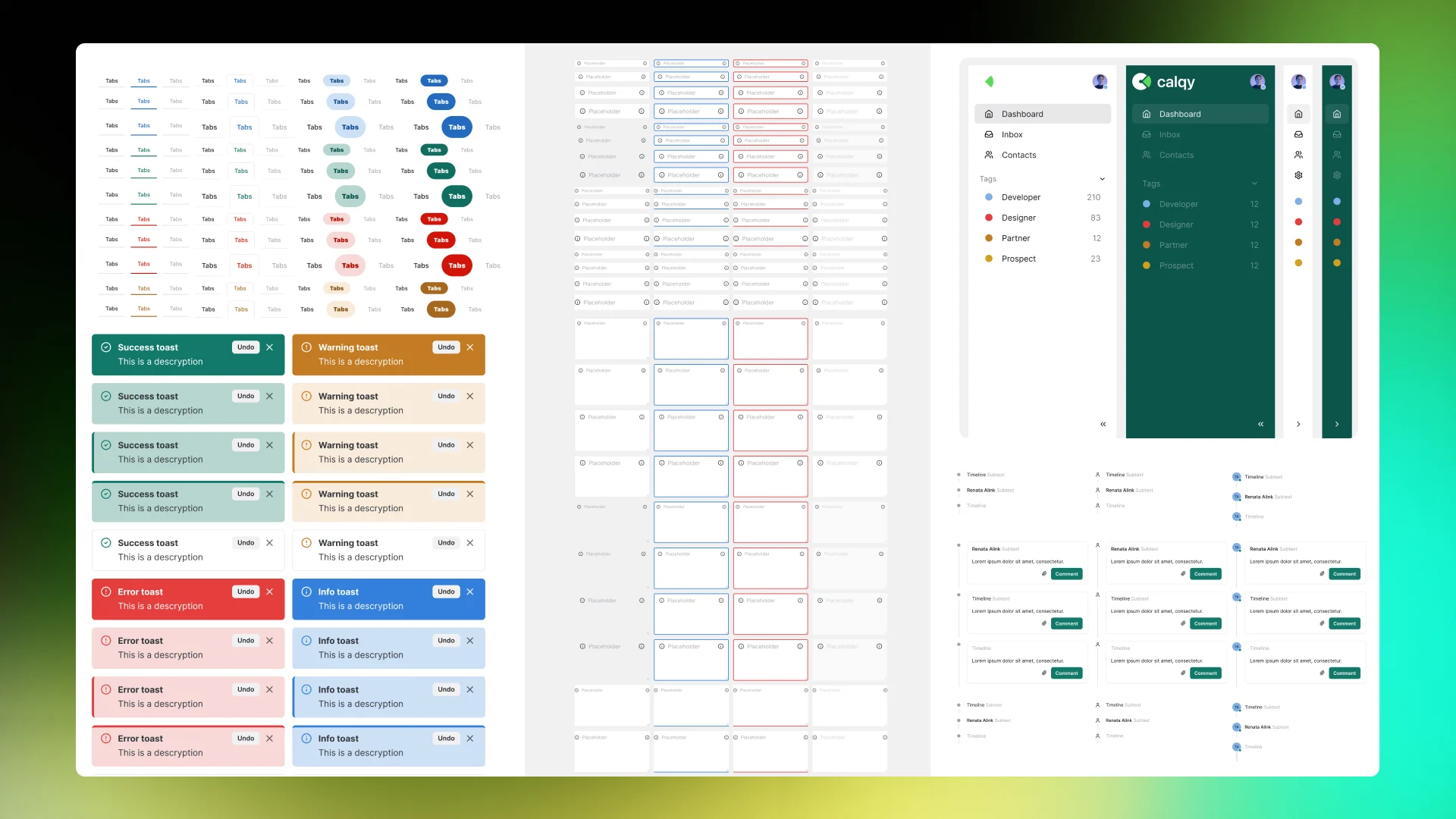1456x819 pixels.
Task: Click the yellow tag dot in the dark collapsed sidebar
Action: (x=1337, y=263)
